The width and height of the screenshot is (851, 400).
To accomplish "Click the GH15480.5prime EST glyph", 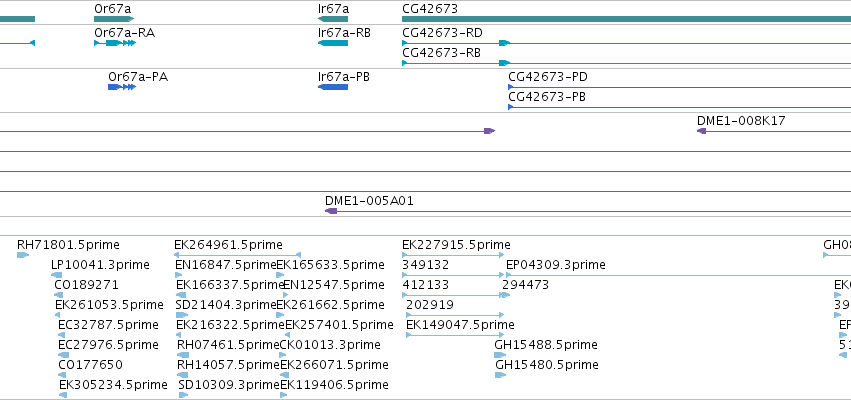I will click(x=500, y=375).
